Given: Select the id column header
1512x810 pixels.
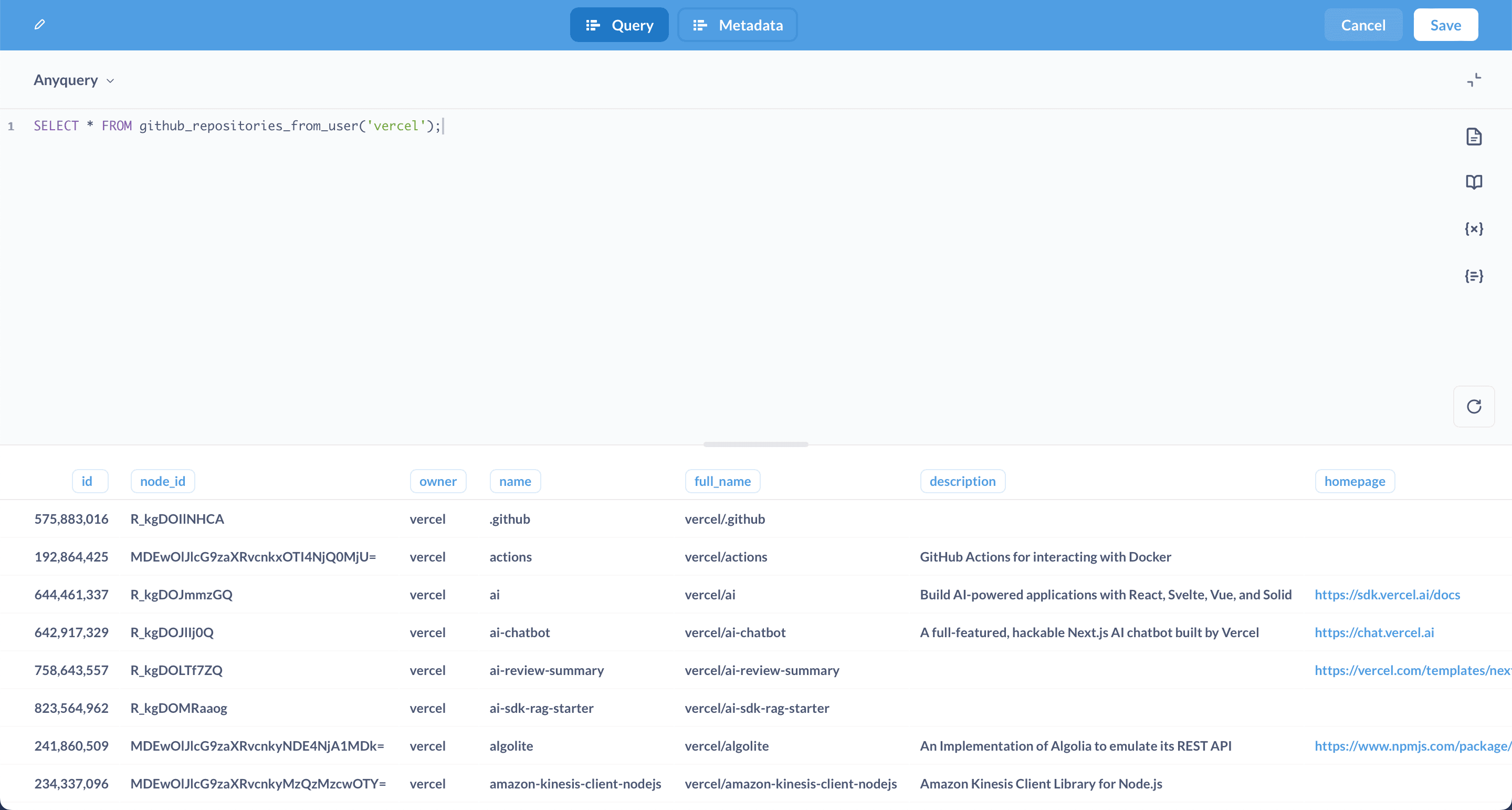Looking at the screenshot, I should [90, 481].
